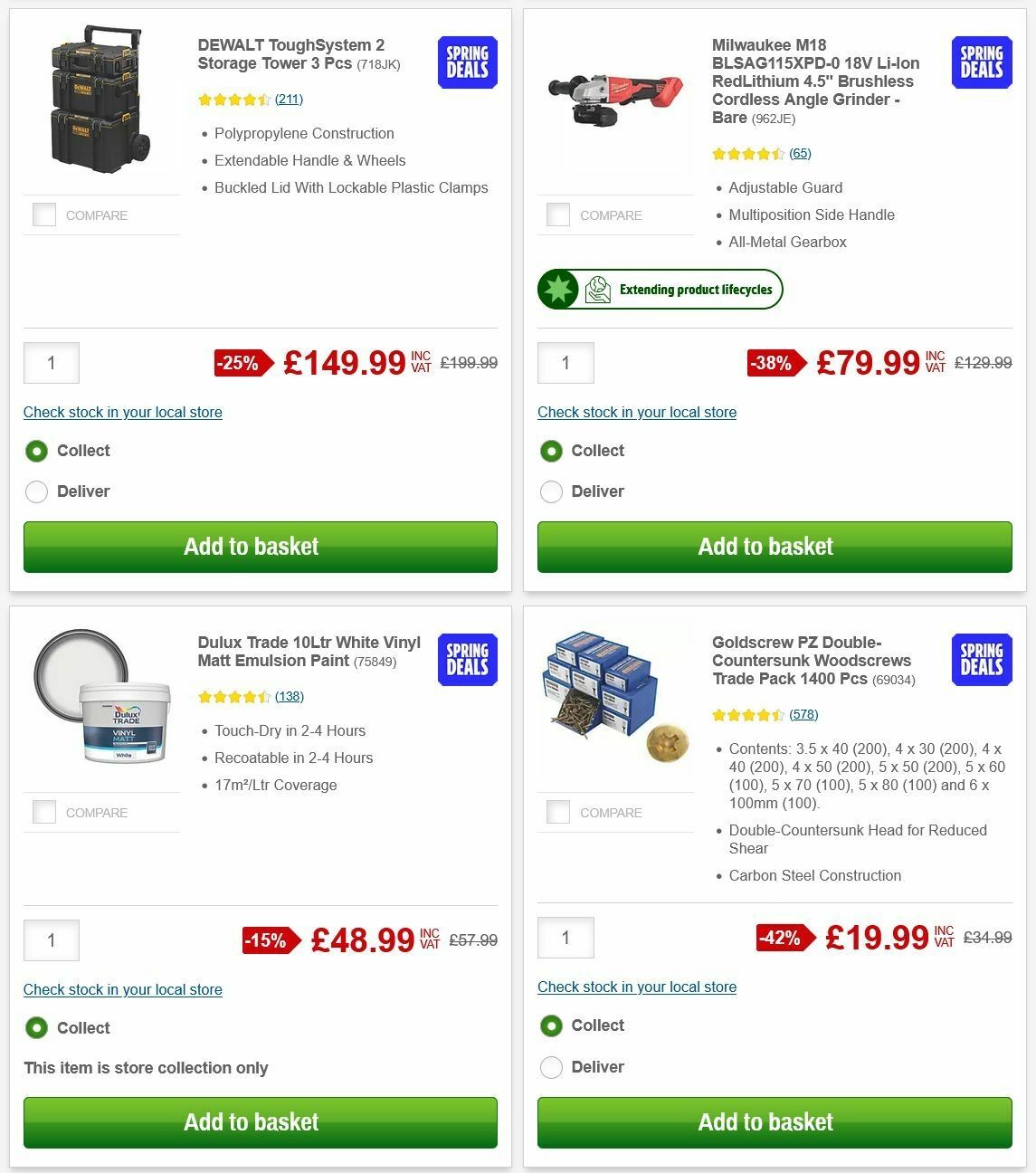Tick the COMPARE checkbox for the Goldscrew trade pack
The height and width of the screenshot is (1173, 1036).
coord(558,812)
